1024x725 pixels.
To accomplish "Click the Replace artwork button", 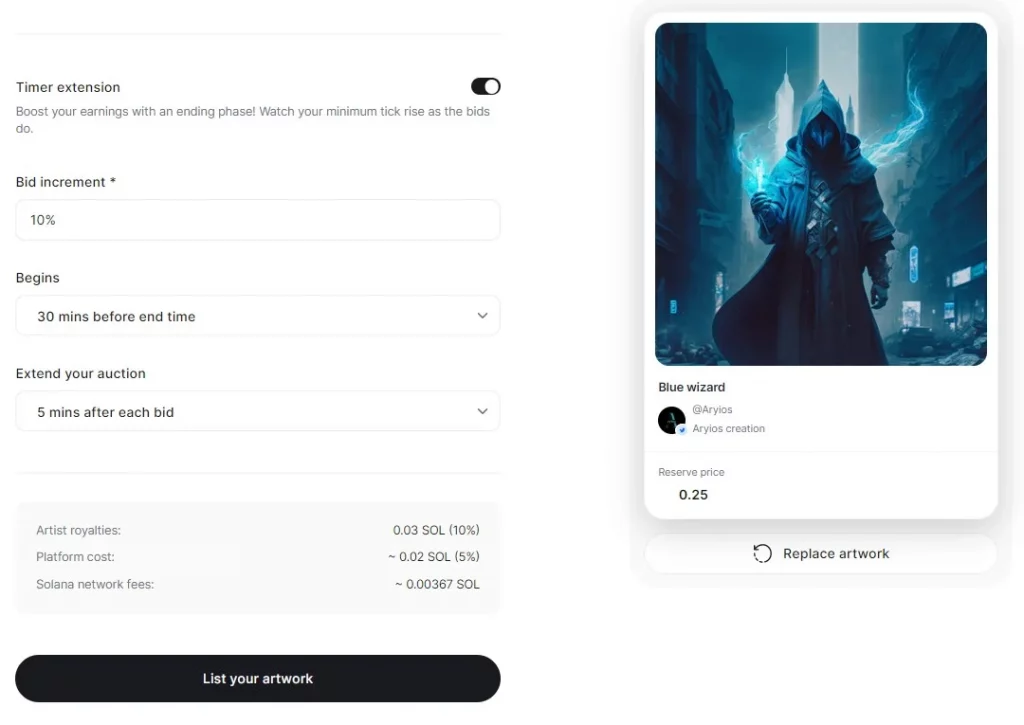I will coord(821,554).
